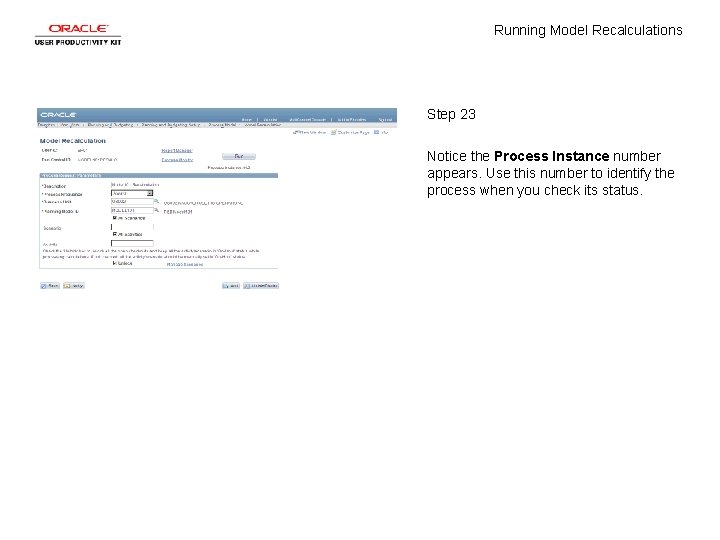720x540 pixels.
Task: Open Planning and Budgeting breadcrumb
Action: [110, 125]
